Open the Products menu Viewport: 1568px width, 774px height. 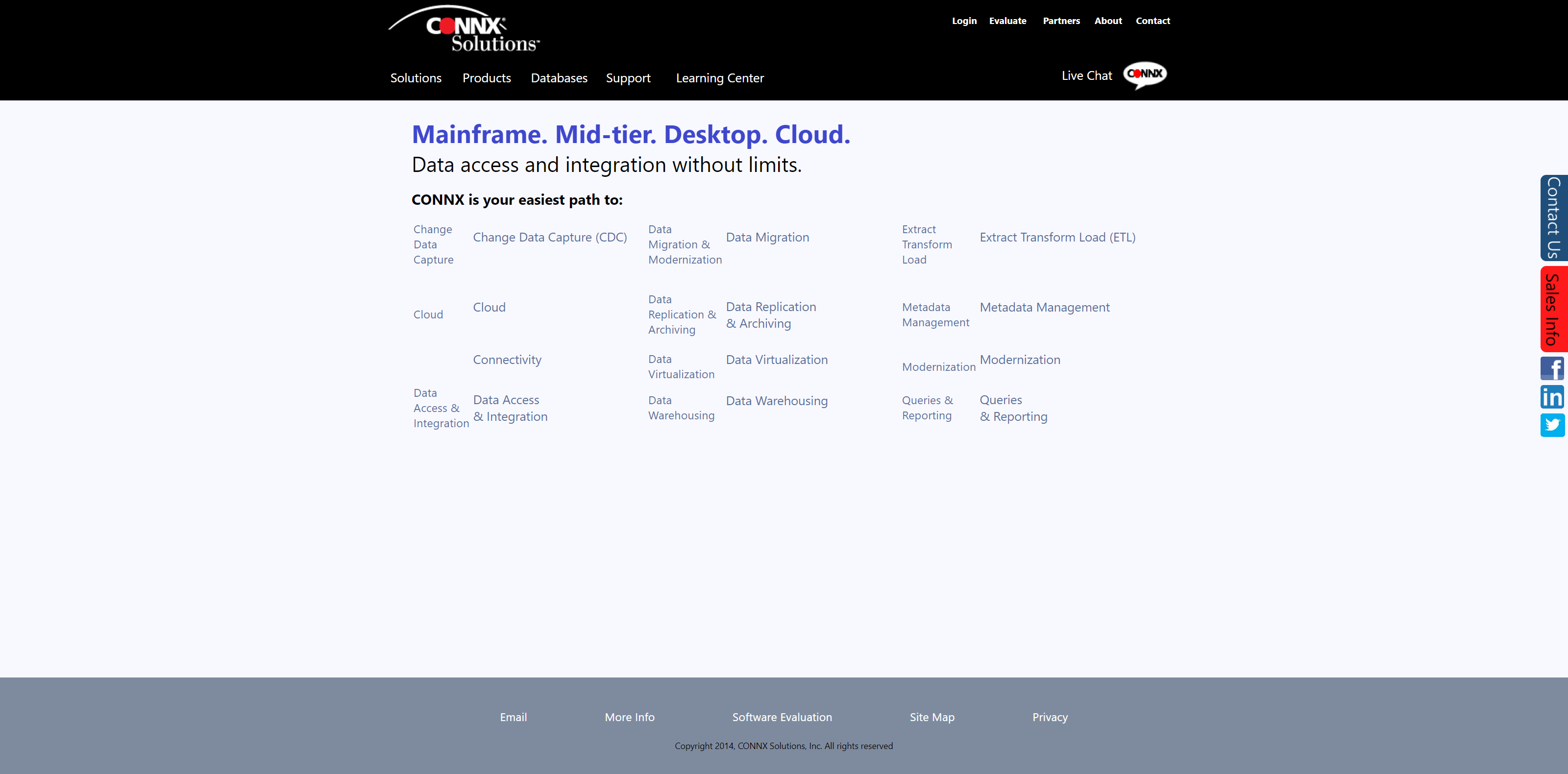[x=487, y=78]
